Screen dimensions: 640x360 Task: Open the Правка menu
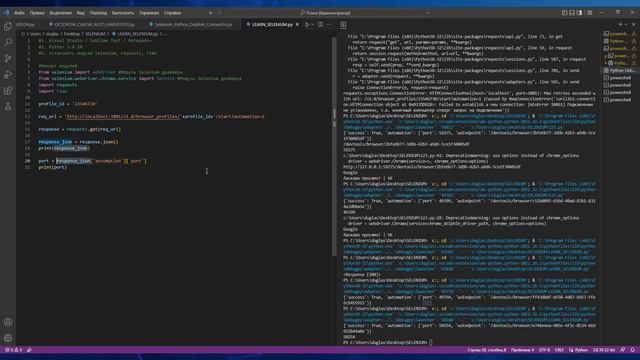coord(37,13)
